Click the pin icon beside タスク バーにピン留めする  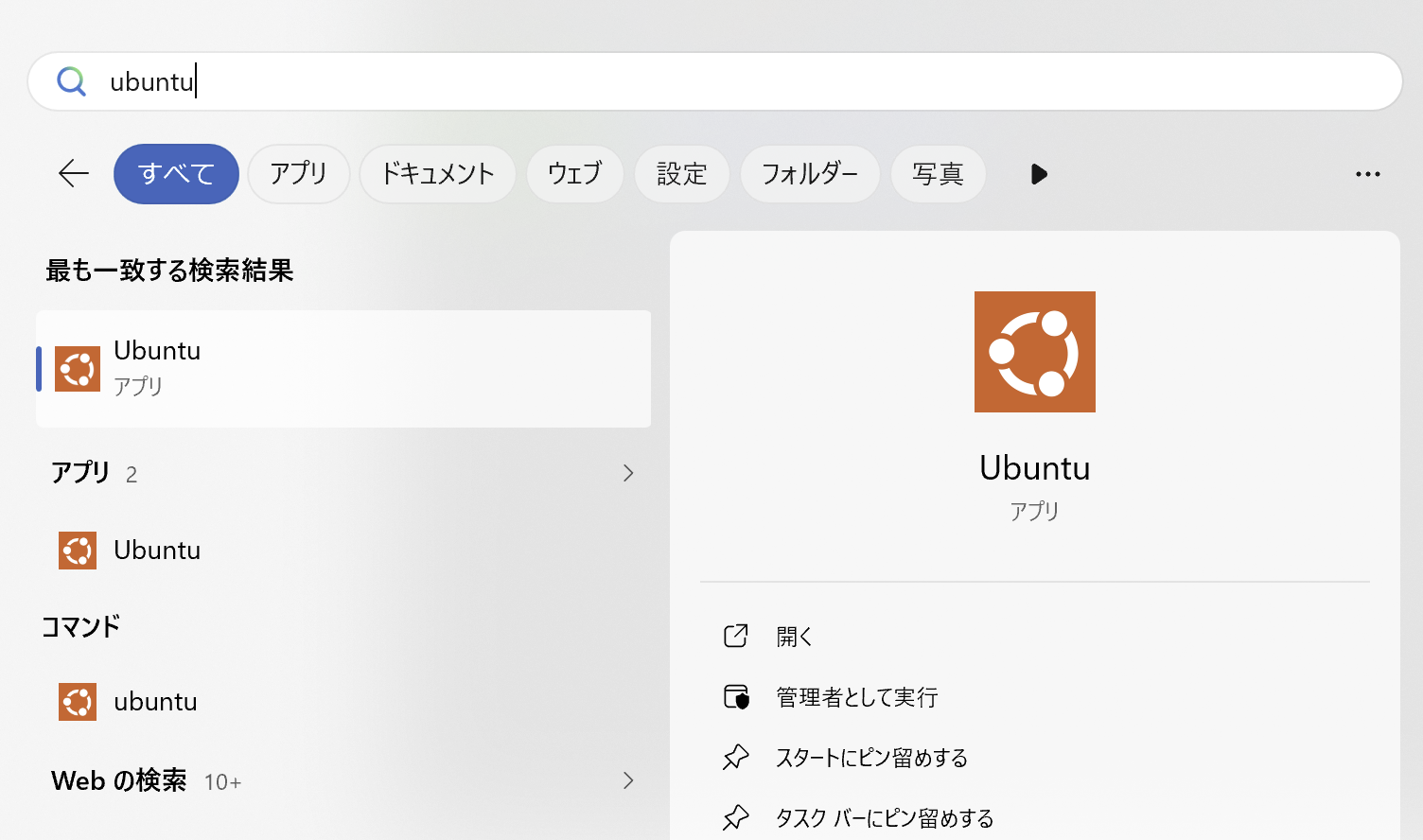tap(736, 818)
